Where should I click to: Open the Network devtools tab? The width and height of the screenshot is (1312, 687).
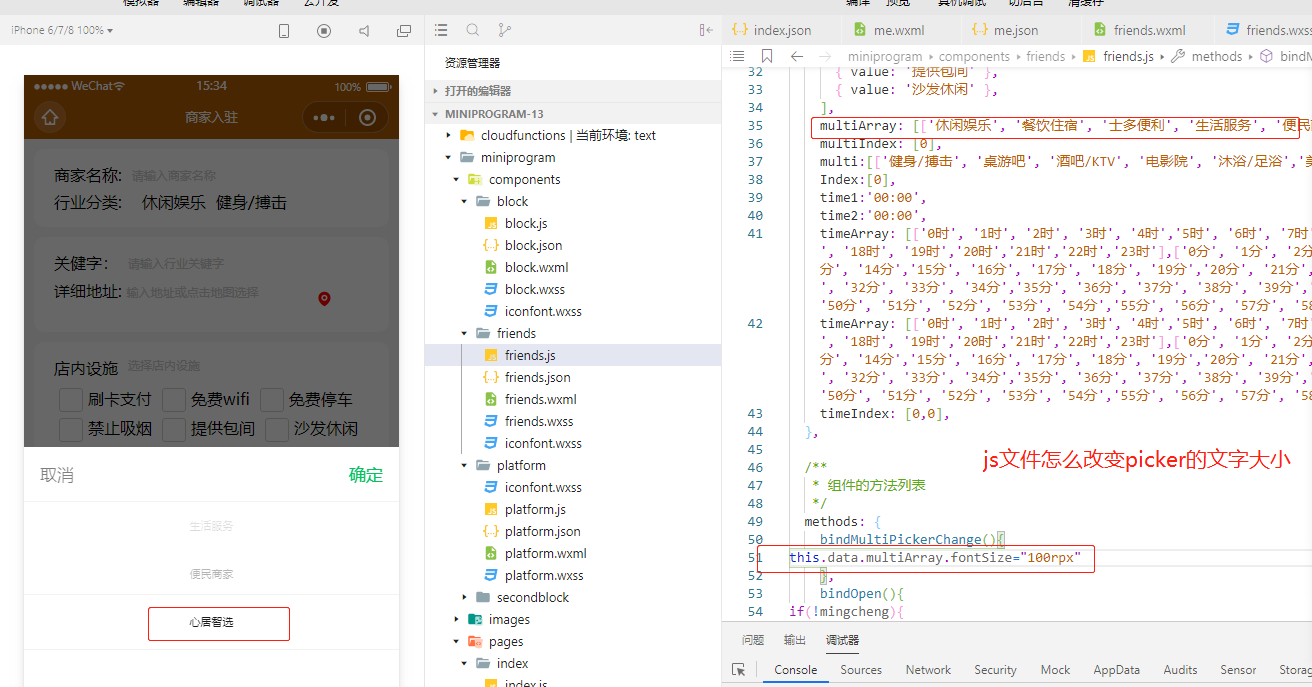[x=928, y=670]
